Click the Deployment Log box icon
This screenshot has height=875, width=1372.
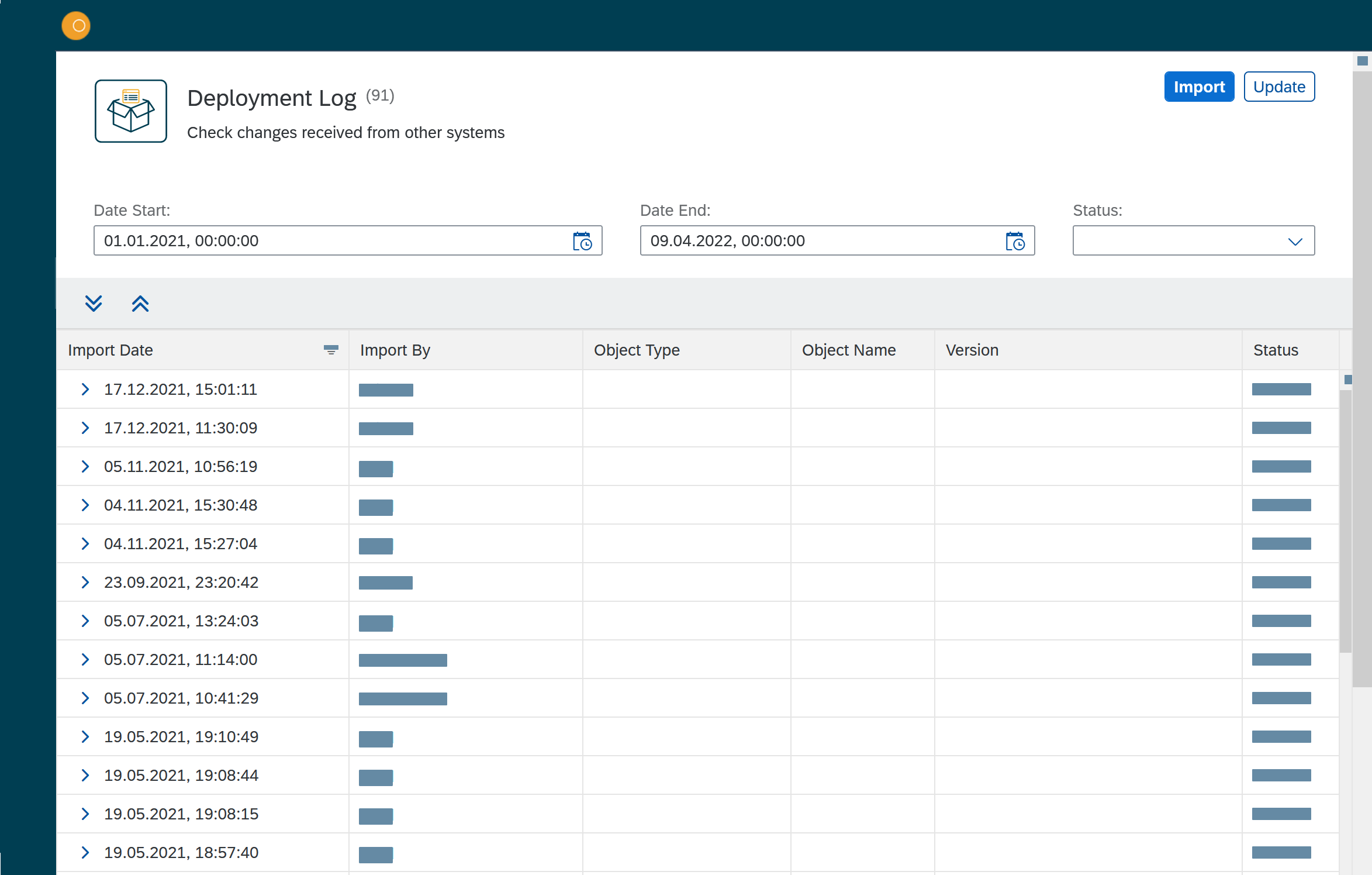pos(131,111)
